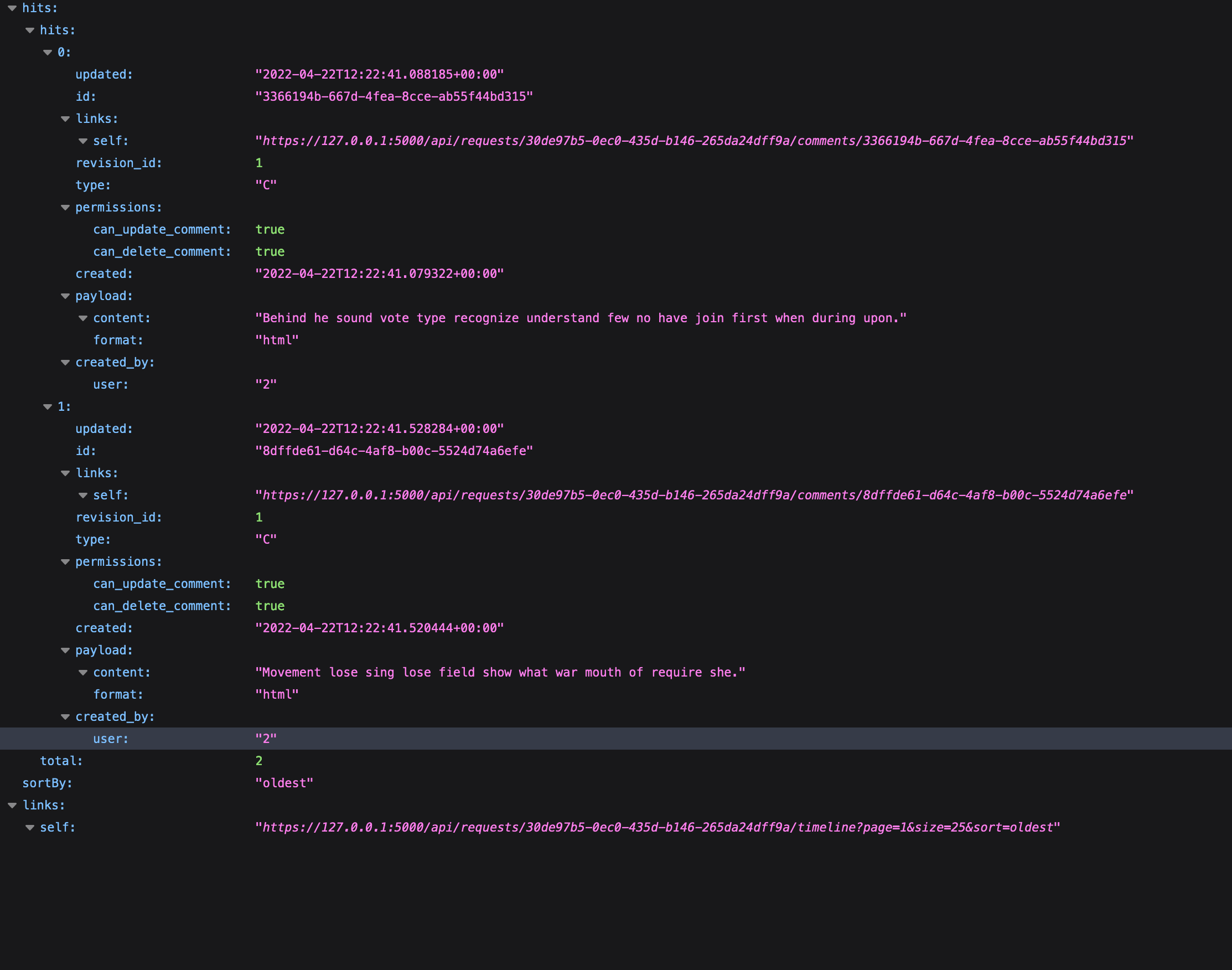Select the total value 2
1232x970 pixels.
pos(260,760)
